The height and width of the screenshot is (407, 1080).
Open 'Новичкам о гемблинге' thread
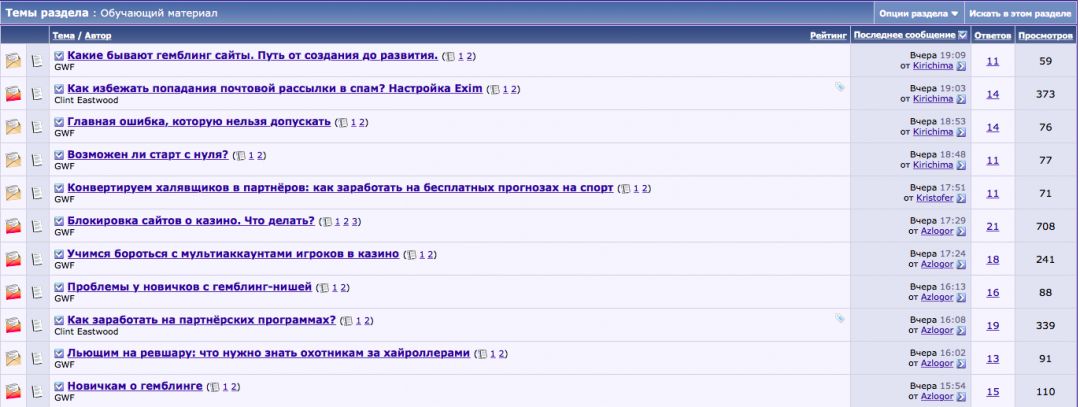[x=135, y=386]
